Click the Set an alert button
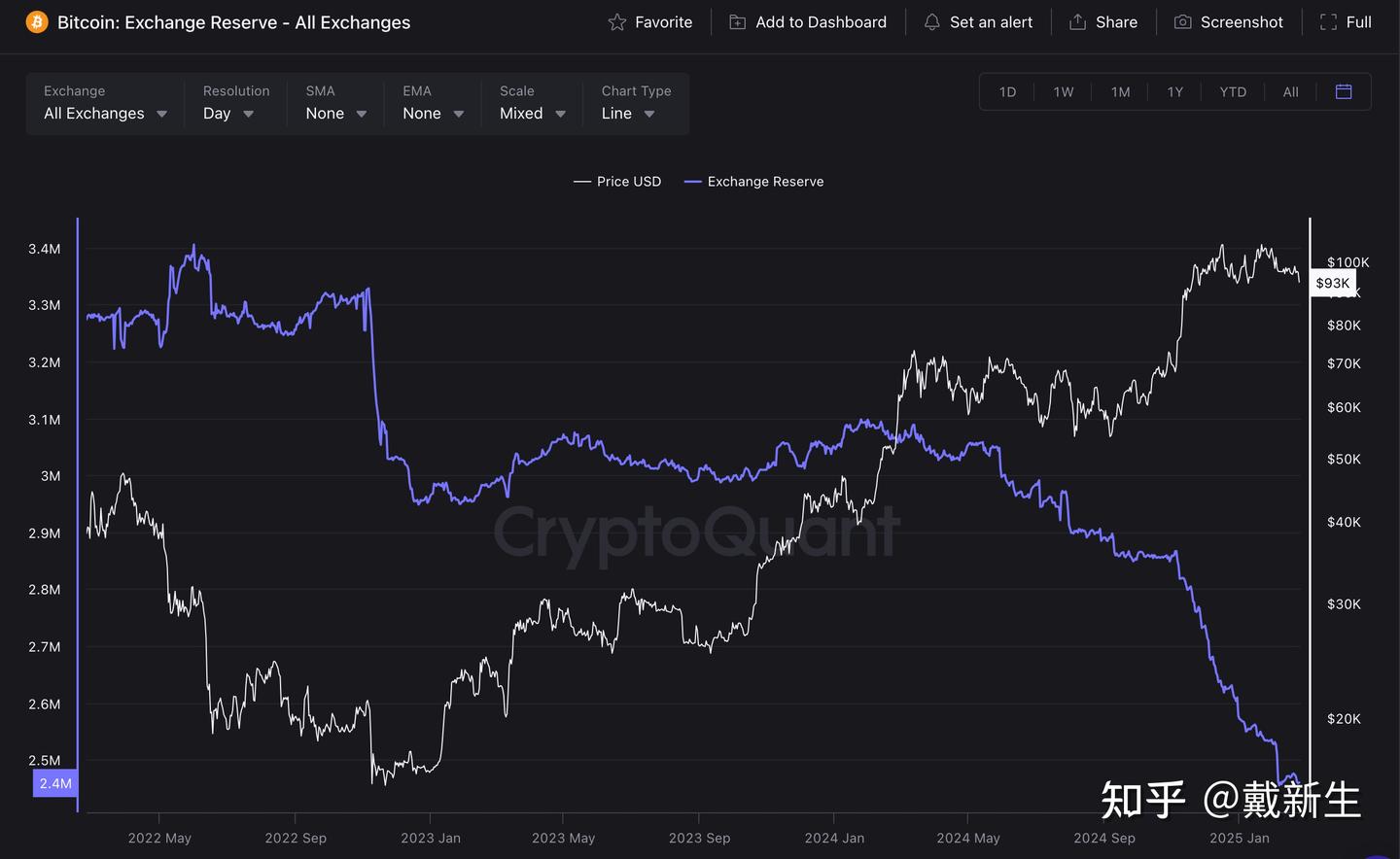Screen dimensions: 1400x859 [x=978, y=21]
